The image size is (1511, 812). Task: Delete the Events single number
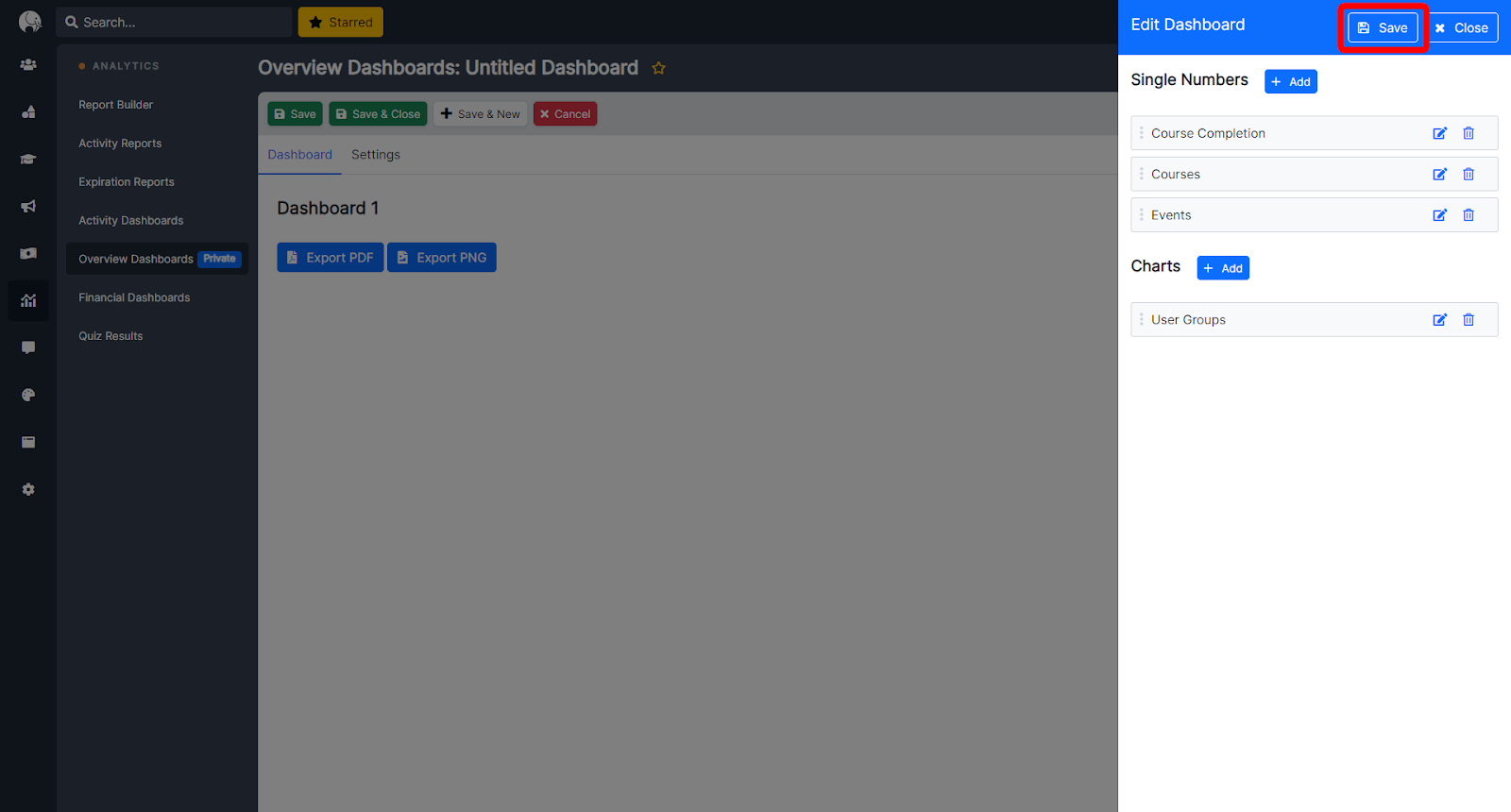tap(1469, 215)
